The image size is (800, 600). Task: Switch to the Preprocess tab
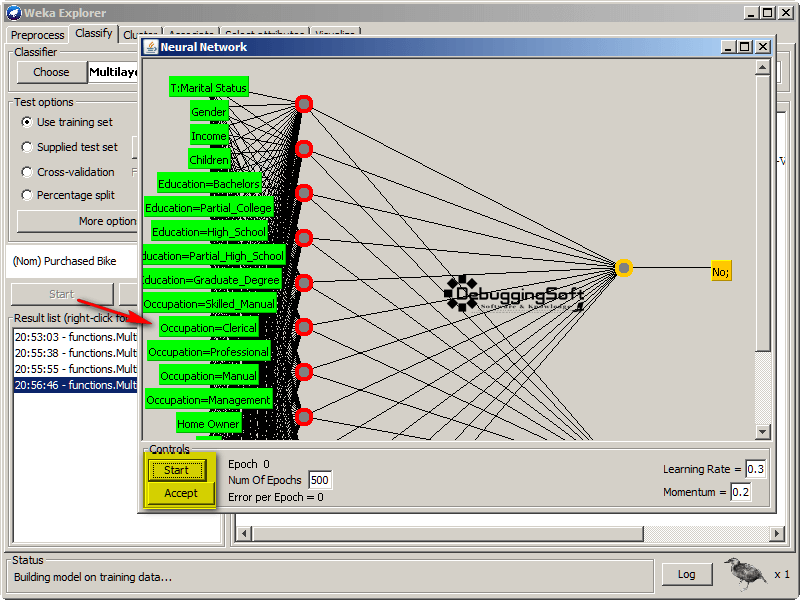click(x=37, y=35)
